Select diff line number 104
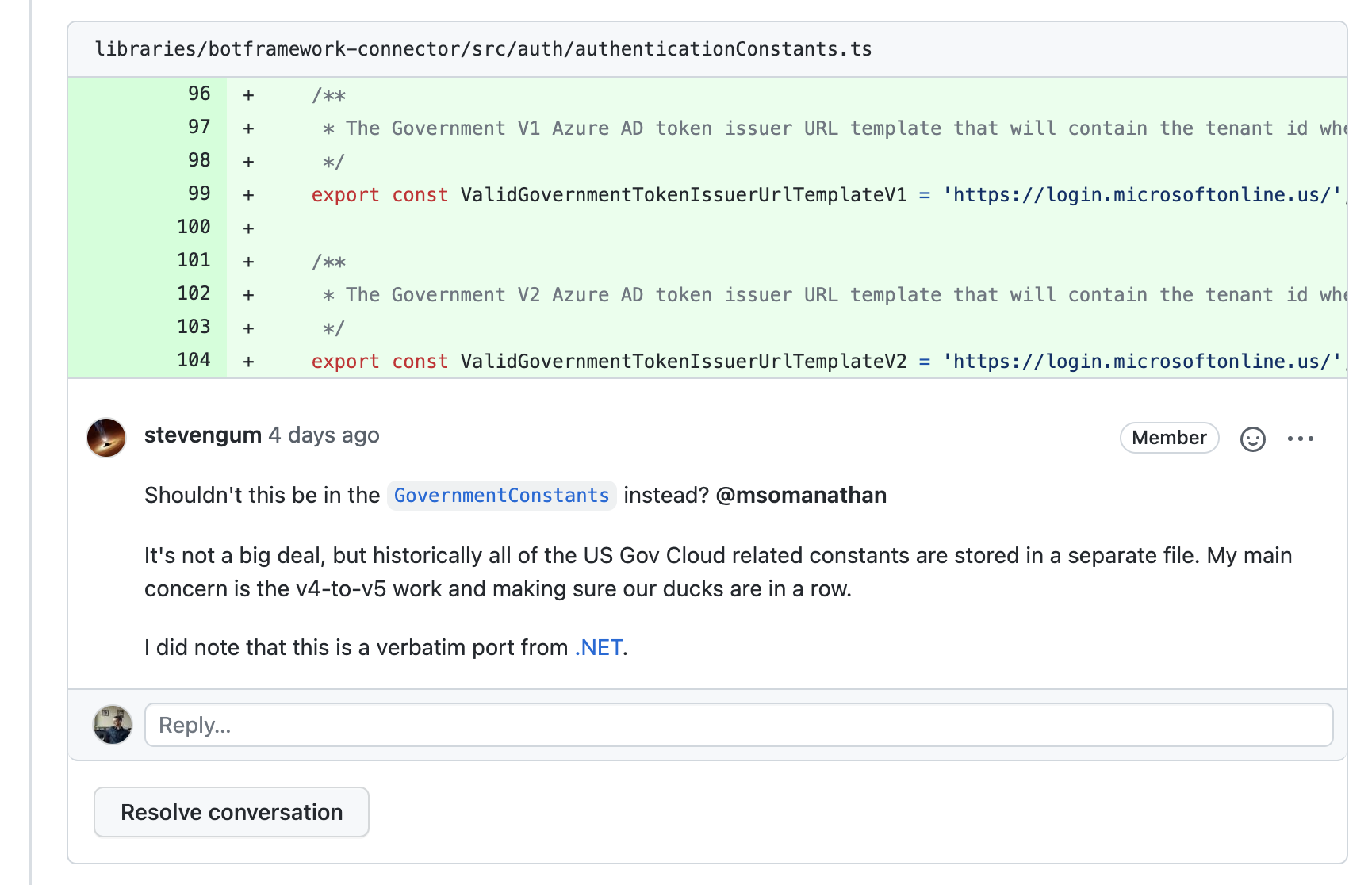Screen dimensions: 1372x885 coord(194,361)
